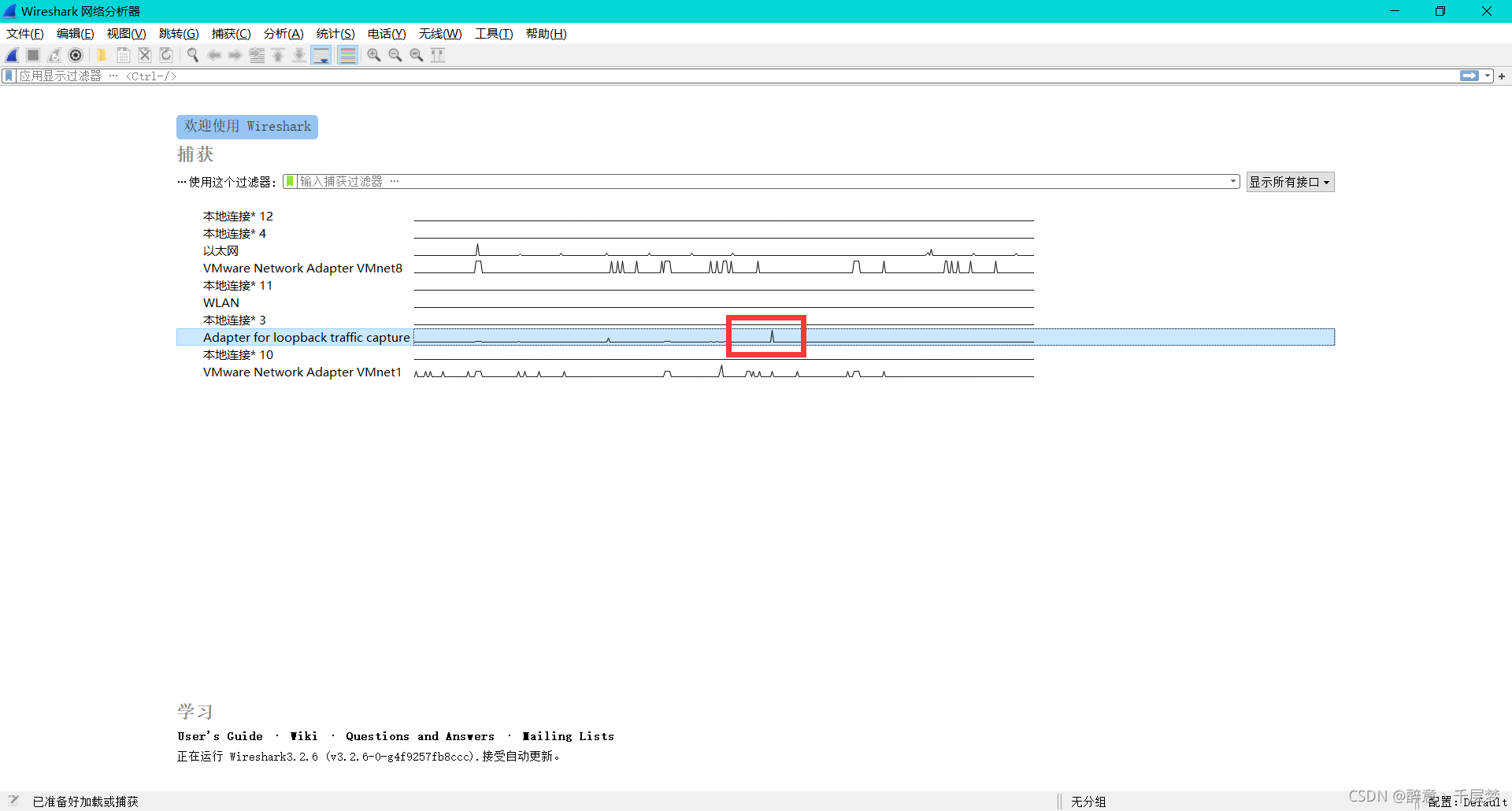1512x811 pixels.
Task: Click the save capture file icon
Action: 124,55
